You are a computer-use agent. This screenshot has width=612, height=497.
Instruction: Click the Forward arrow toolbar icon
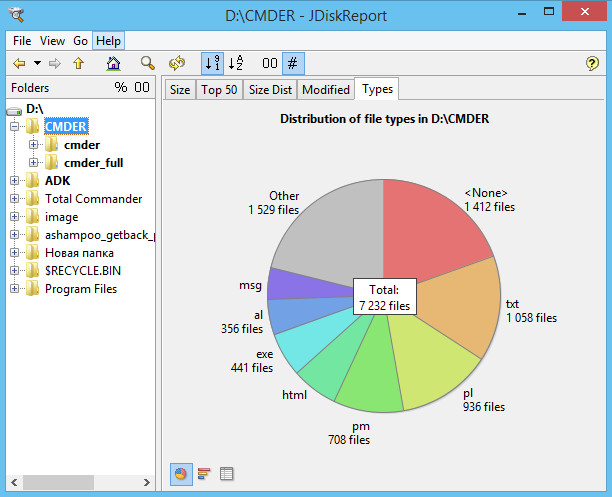(55, 63)
